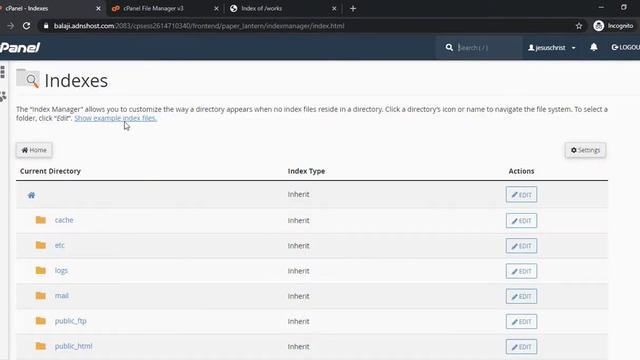Click the Current Directory column header
This screenshot has height=360, width=640.
[x=50, y=171]
